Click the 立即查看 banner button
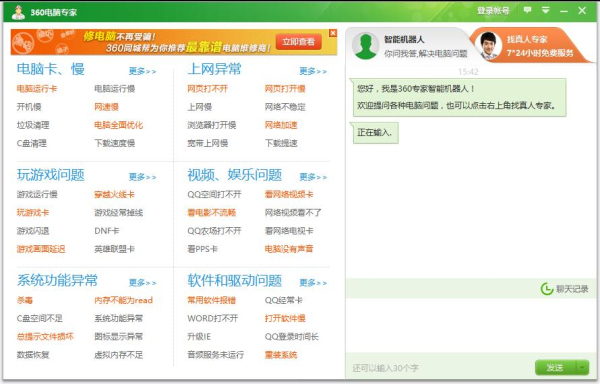Screen dimensions: 600x384 click(x=298, y=42)
